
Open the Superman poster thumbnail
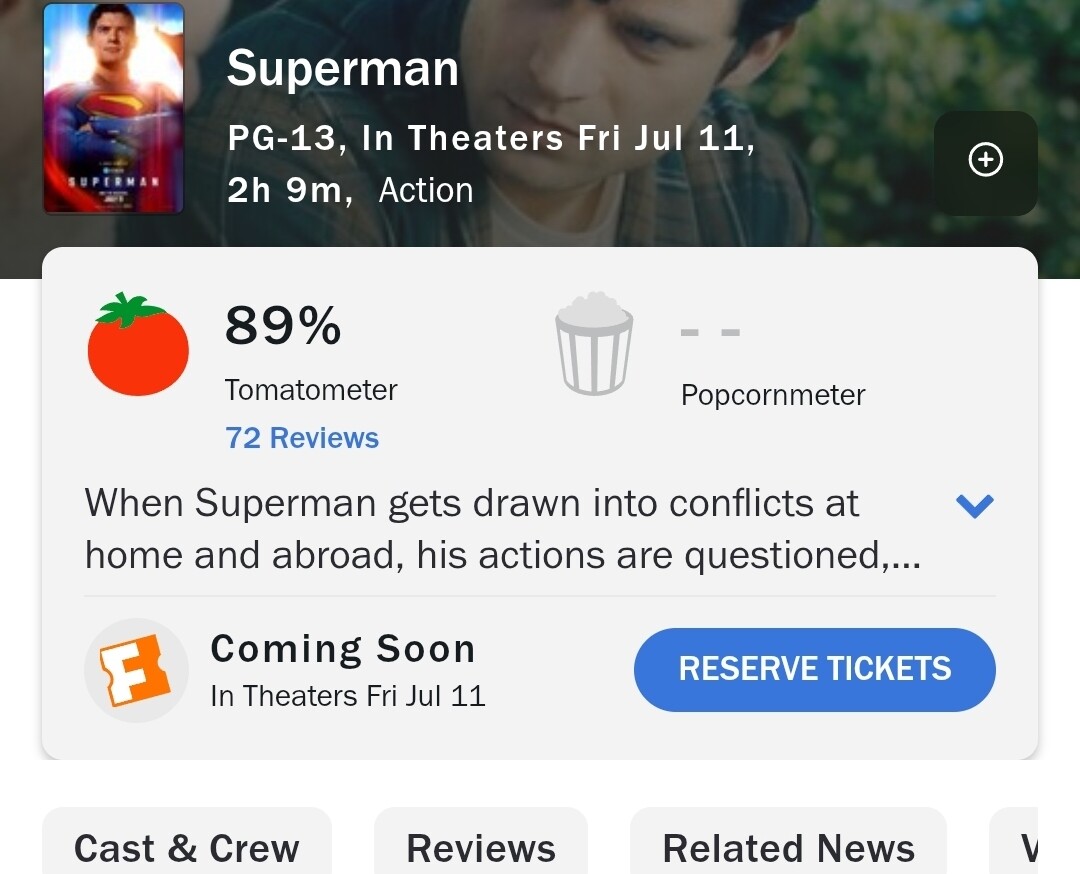[113, 108]
